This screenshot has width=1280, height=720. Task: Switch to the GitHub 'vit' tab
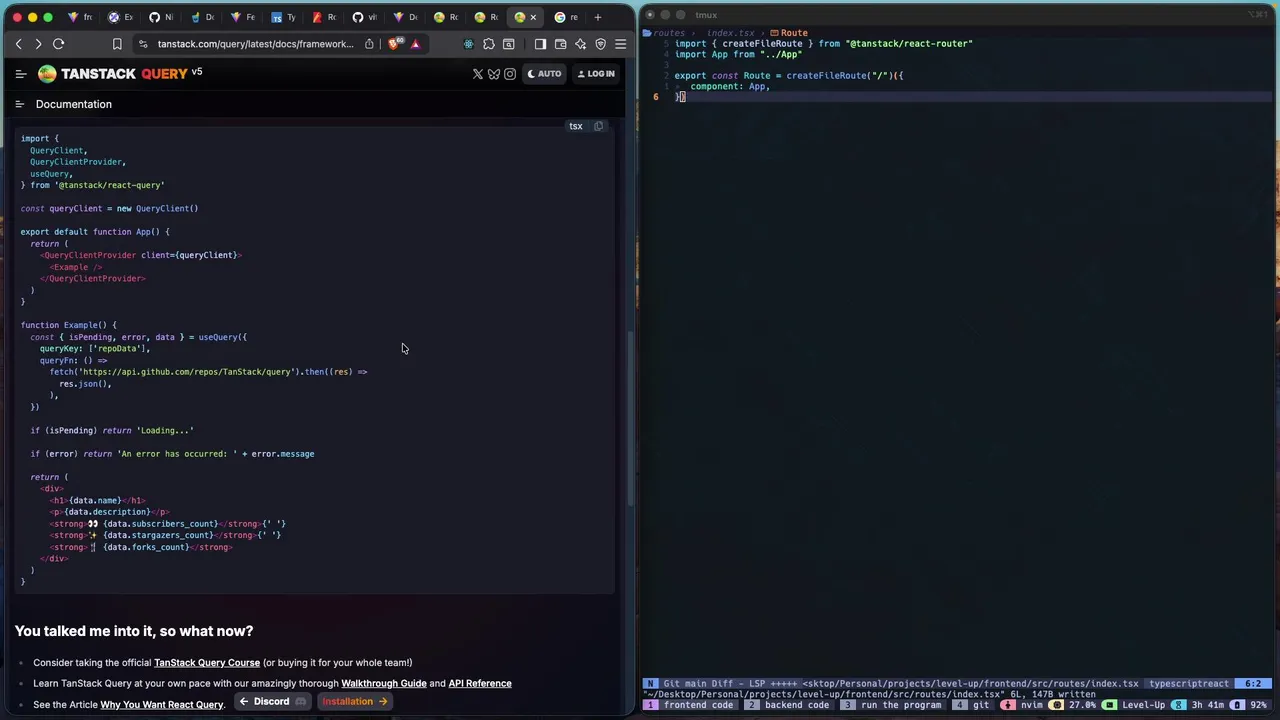coord(365,17)
